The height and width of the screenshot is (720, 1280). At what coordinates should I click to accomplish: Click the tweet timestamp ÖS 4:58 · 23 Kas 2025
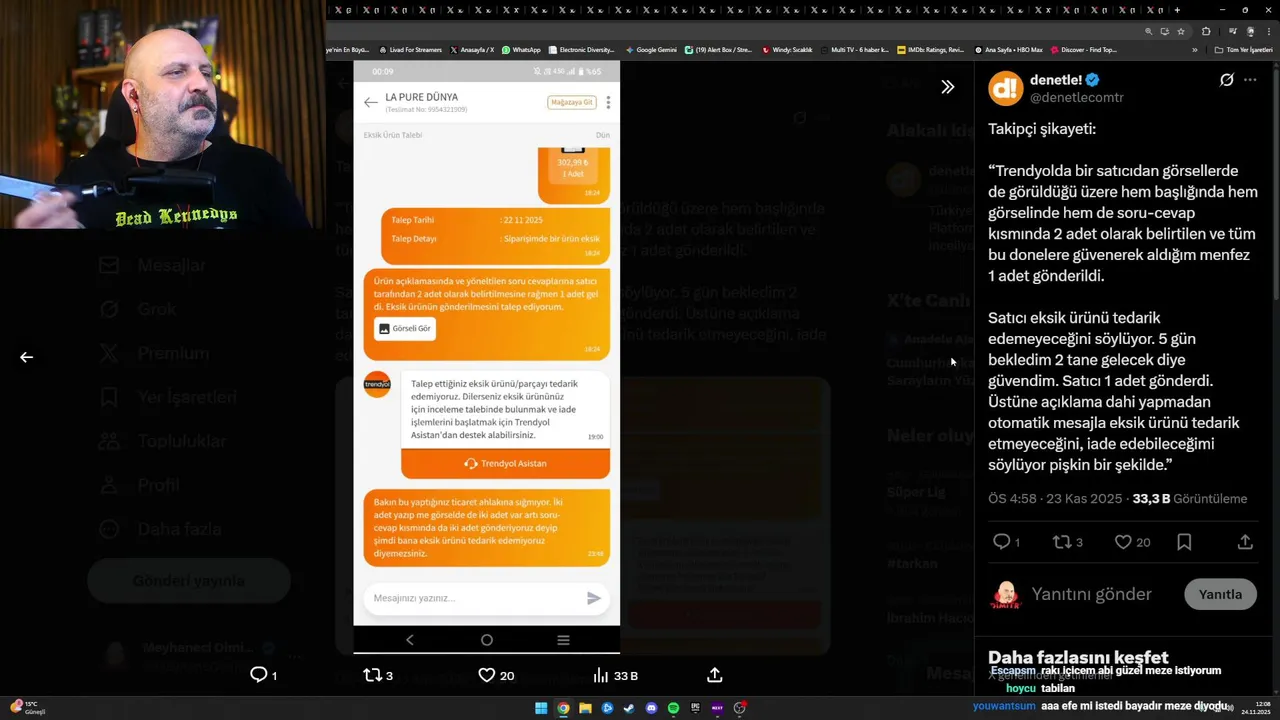click(x=1055, y=498)
